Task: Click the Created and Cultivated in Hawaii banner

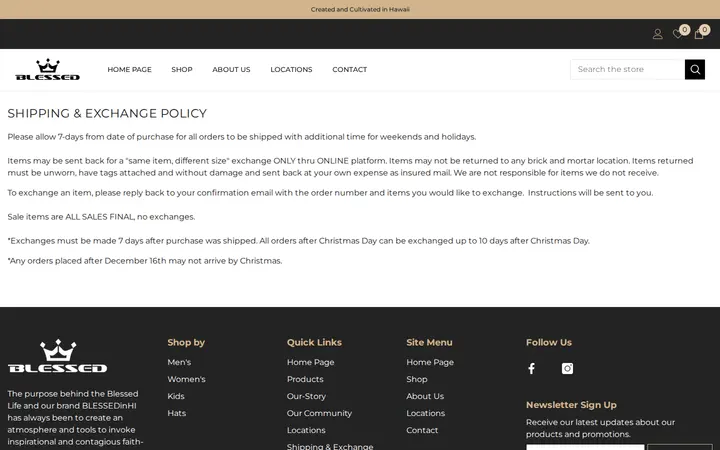Action: coord(360,9)
